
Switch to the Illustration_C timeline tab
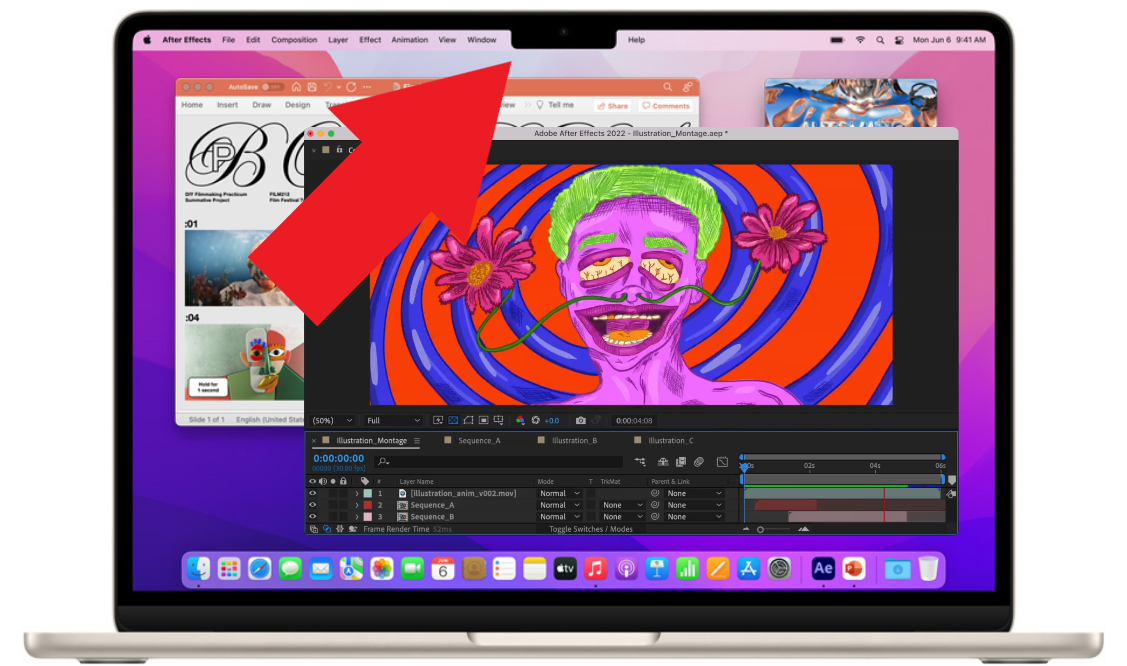click(671, 440)
